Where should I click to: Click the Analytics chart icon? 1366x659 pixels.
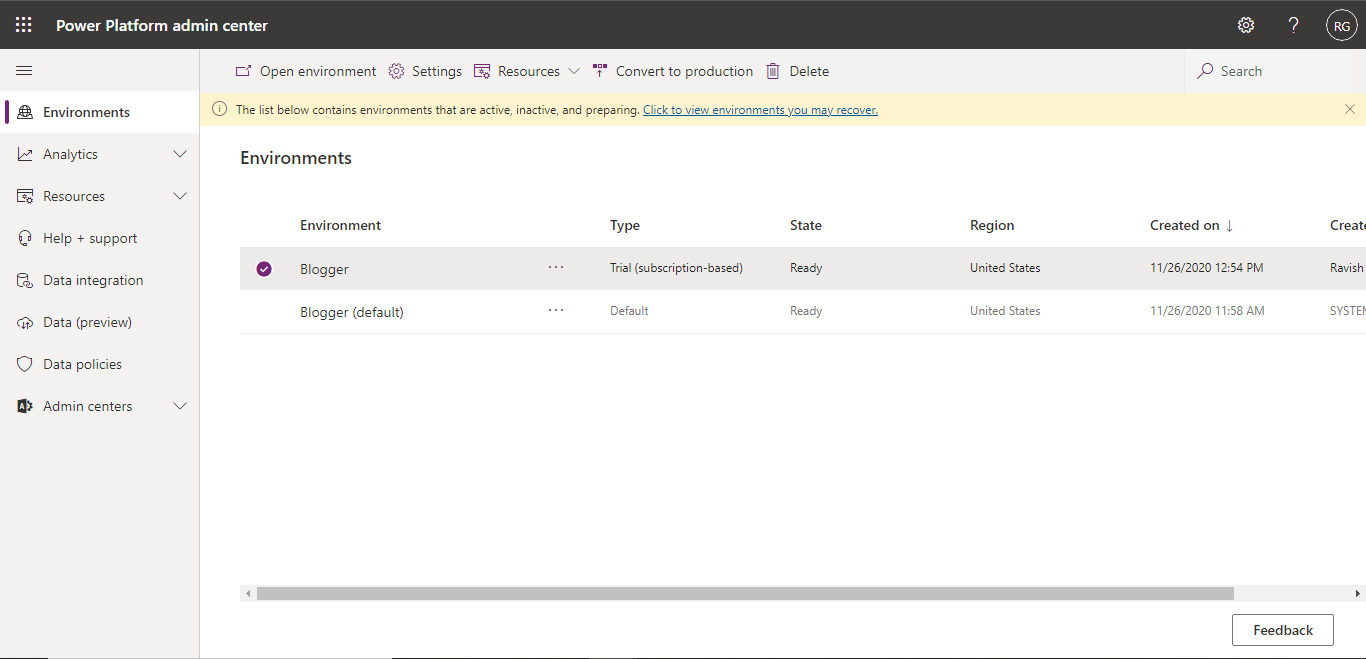click(25, 154)
